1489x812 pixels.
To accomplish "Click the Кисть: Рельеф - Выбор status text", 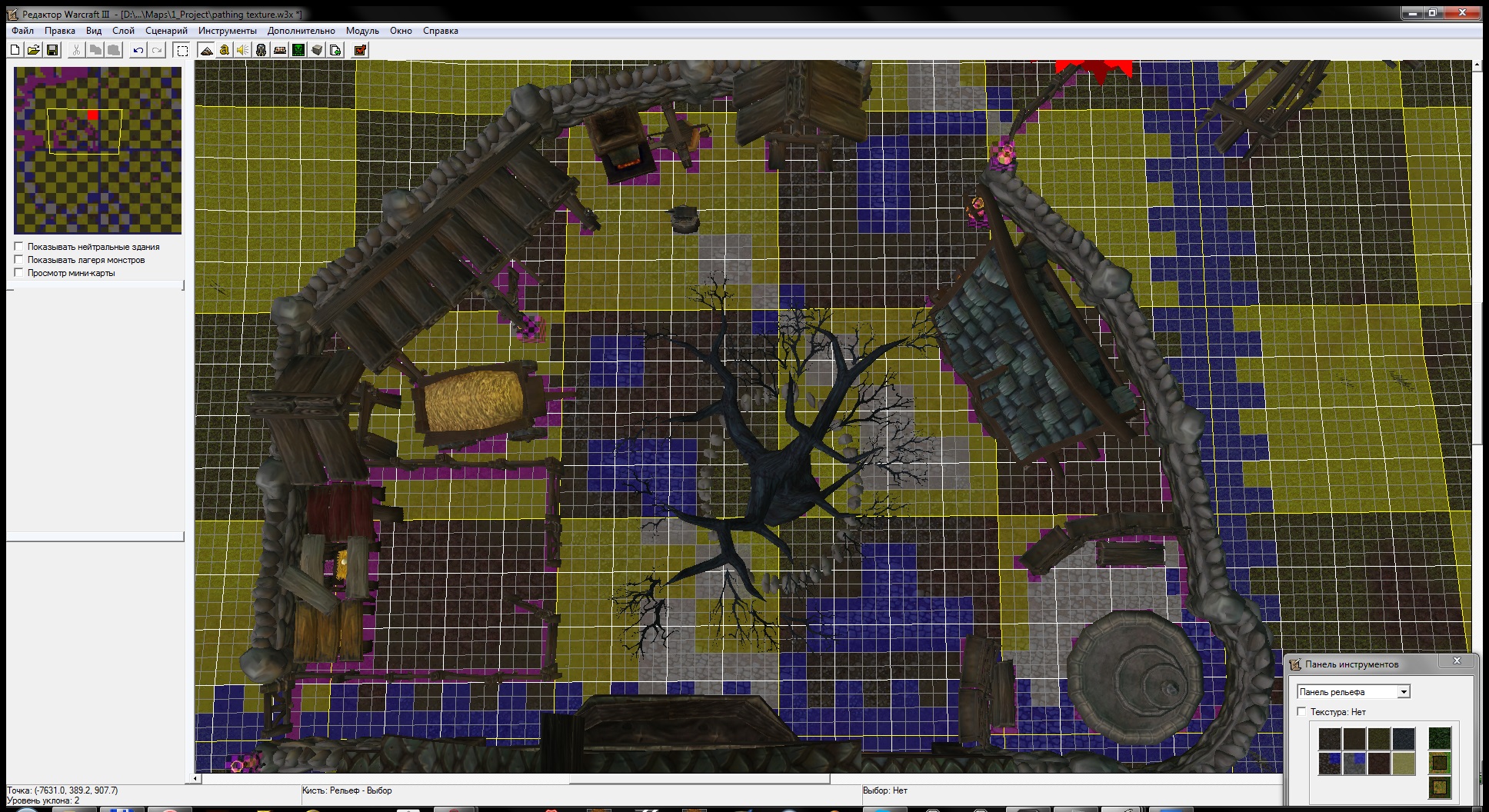I will 347,790.
